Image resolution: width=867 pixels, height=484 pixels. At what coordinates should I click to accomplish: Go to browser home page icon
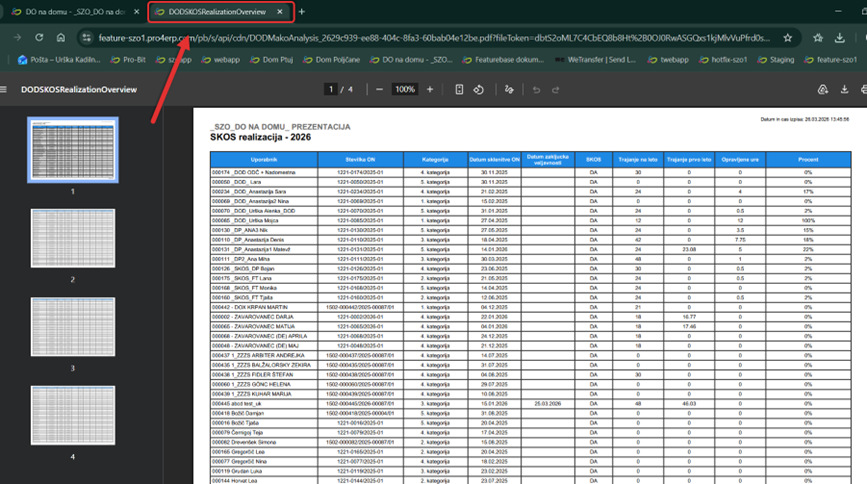(x=61, y=38)
